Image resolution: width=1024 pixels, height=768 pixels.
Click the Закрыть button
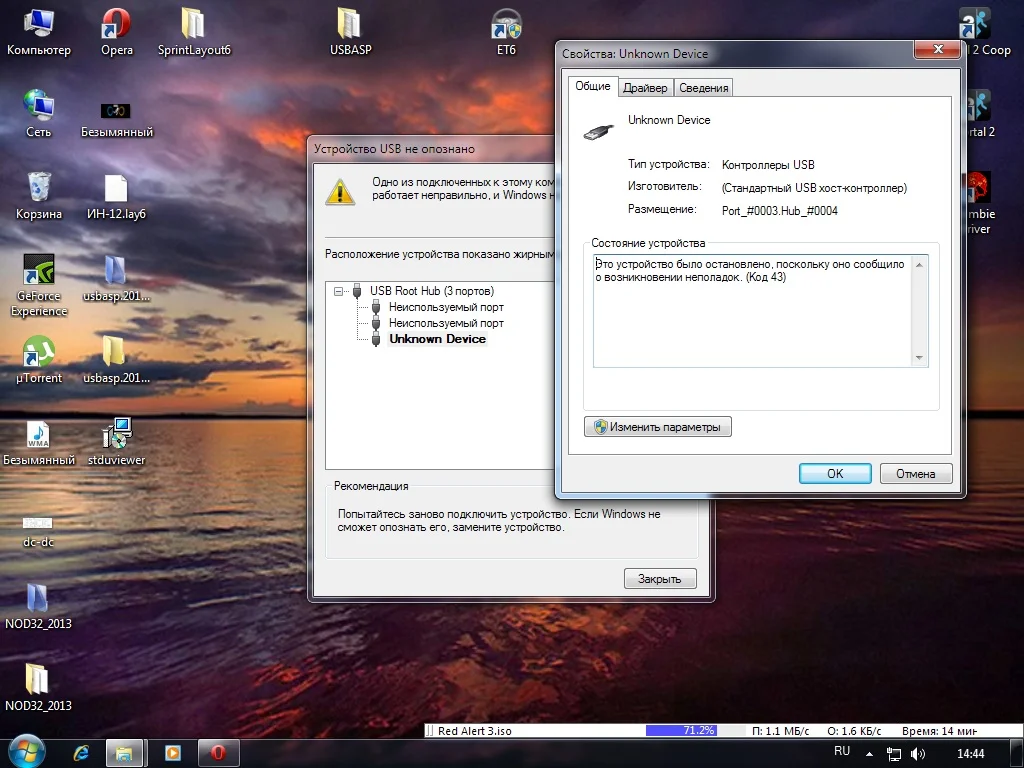click(x=660, y=579)
